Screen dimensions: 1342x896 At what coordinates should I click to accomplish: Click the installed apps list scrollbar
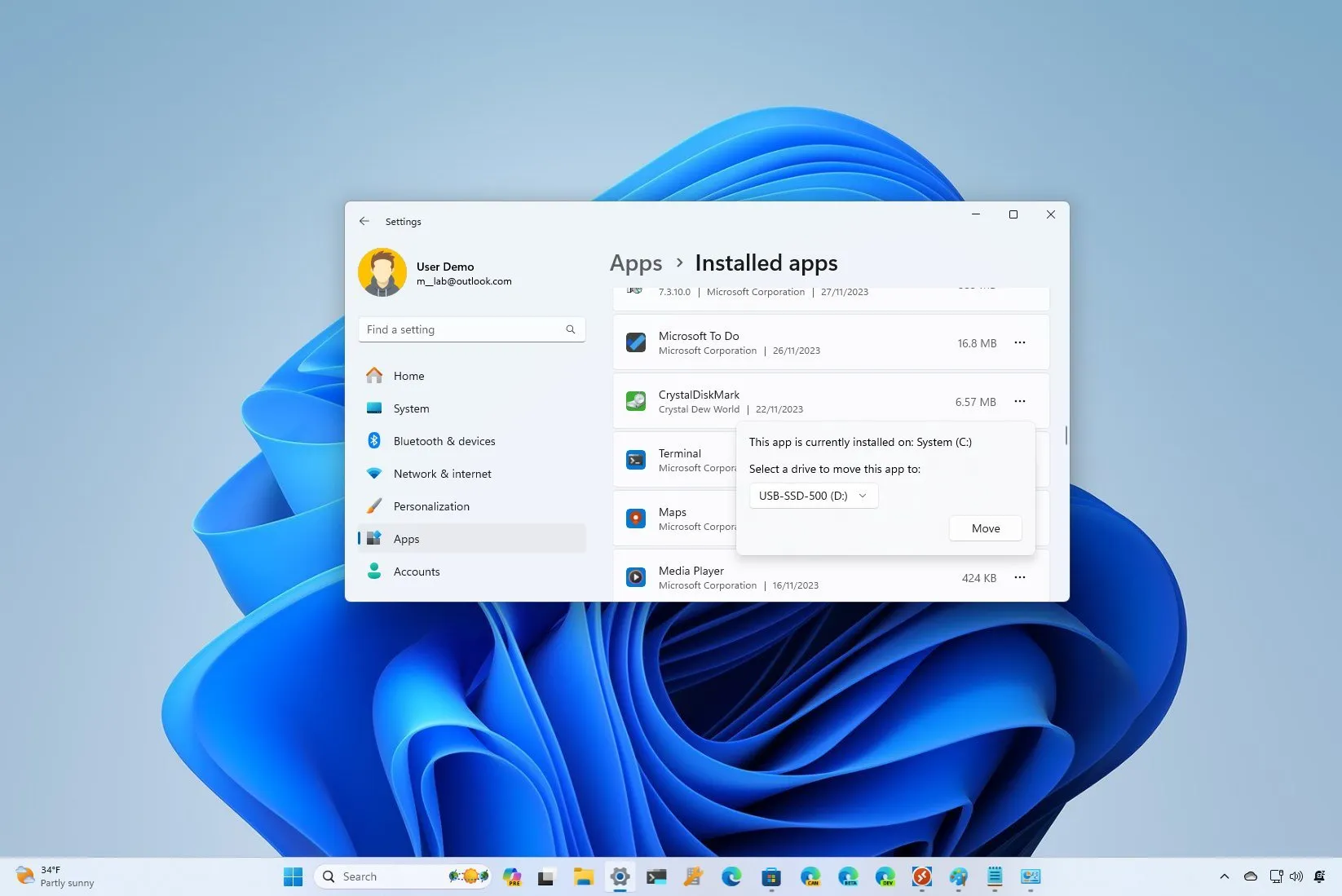1066,435
